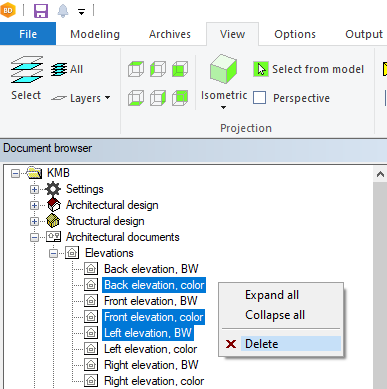Click the Architectural design house icon

coord(54,205)
